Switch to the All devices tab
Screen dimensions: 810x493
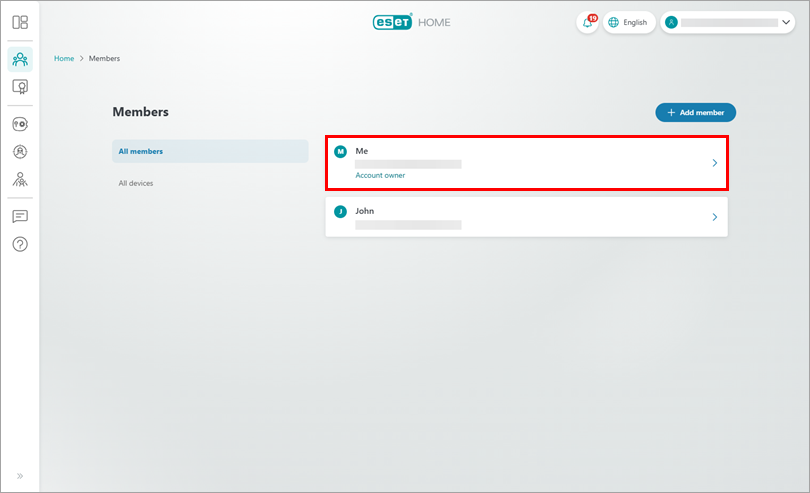136,183
